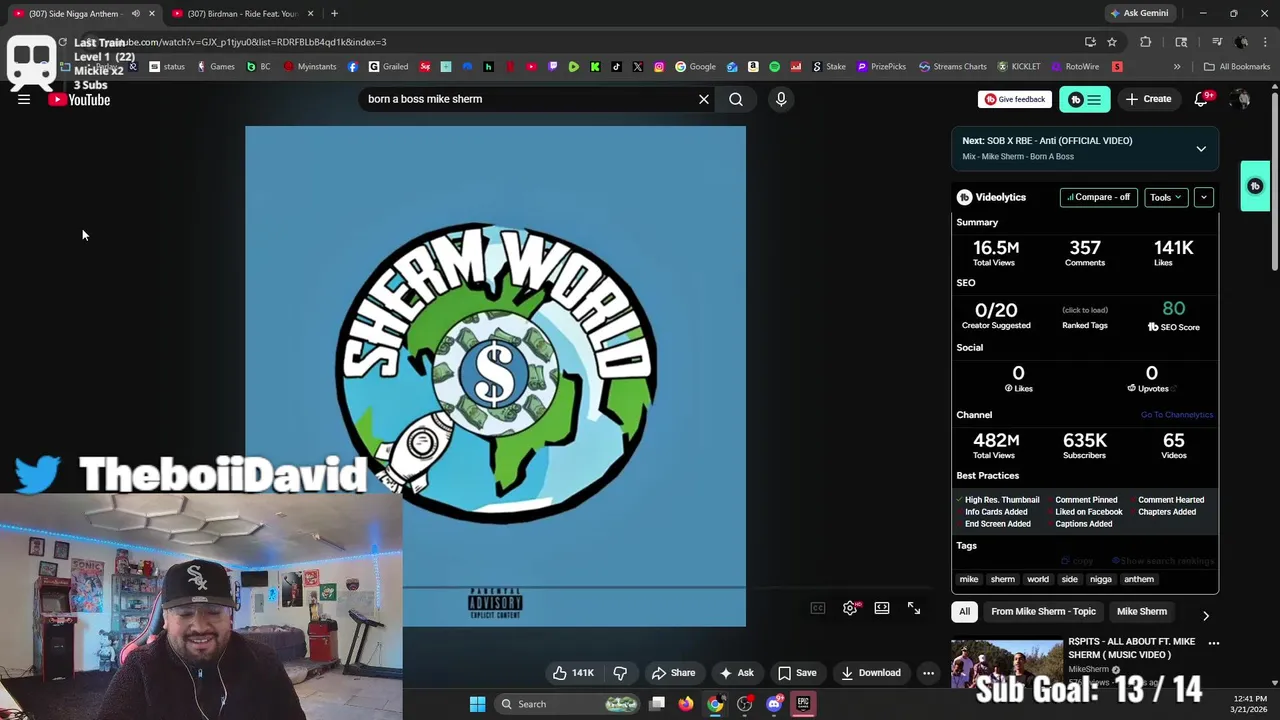Open Task View on the taskbar
The image size is (1280, 720).
pos(657,704)
